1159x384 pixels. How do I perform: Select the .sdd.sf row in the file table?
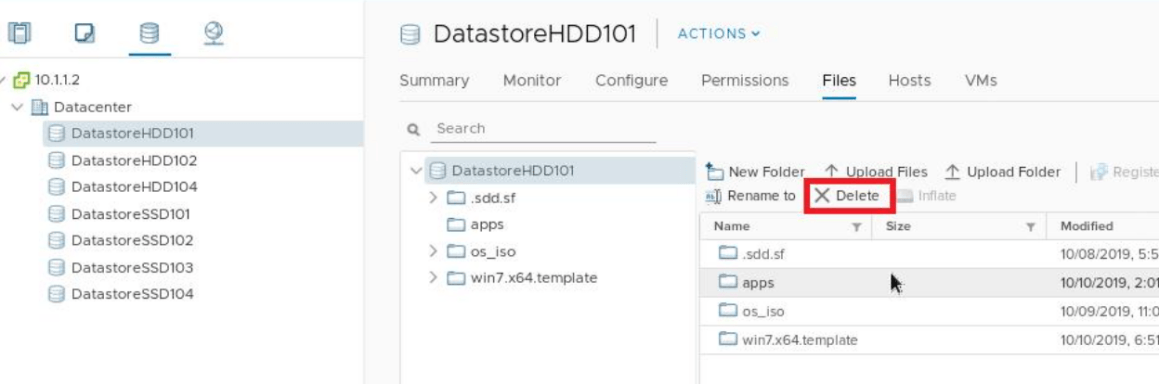[x=929, y=254]
